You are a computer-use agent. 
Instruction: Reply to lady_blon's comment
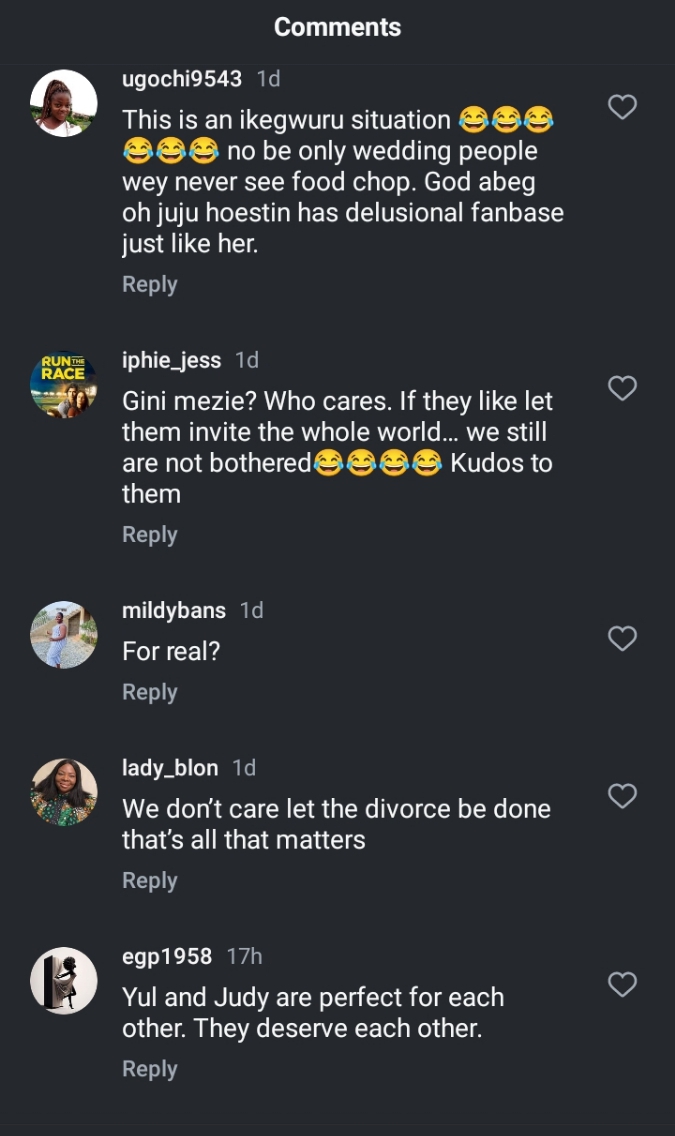point(150,881)
